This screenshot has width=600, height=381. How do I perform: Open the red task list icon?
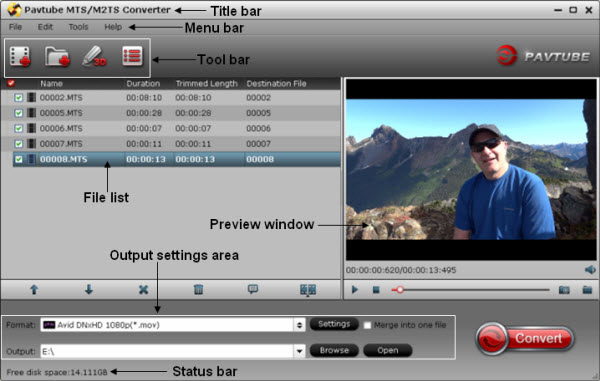(x=132, y=56)
